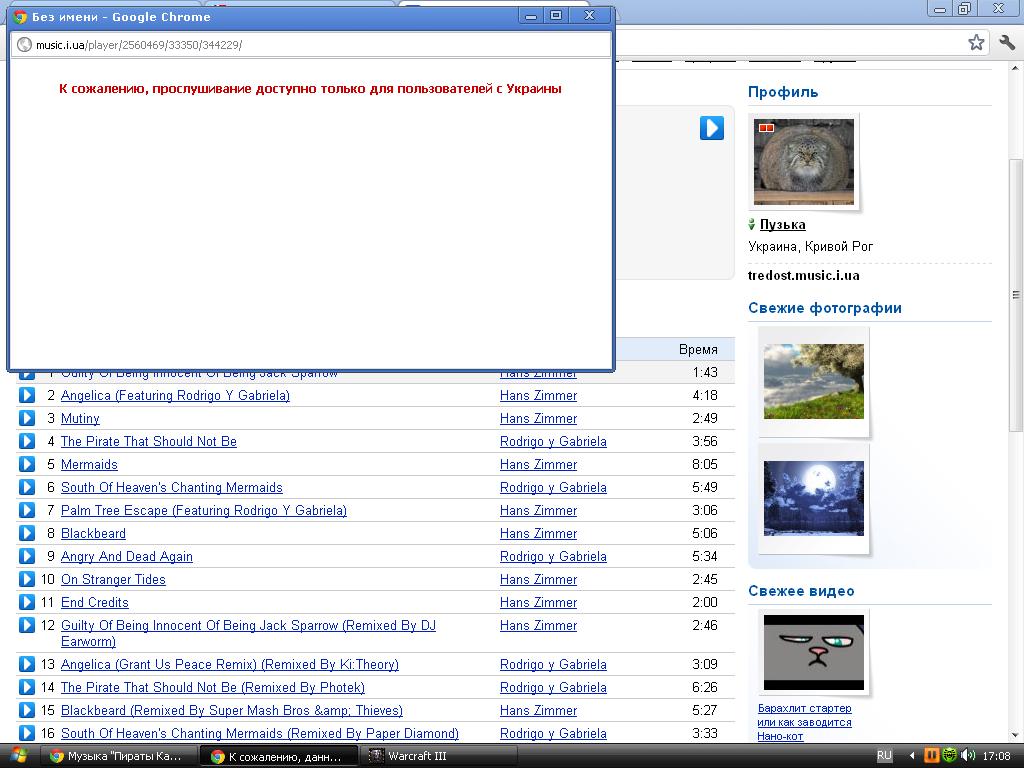
Task: Play track 4 The Pirate That Should Not Be
Action: 27,441
